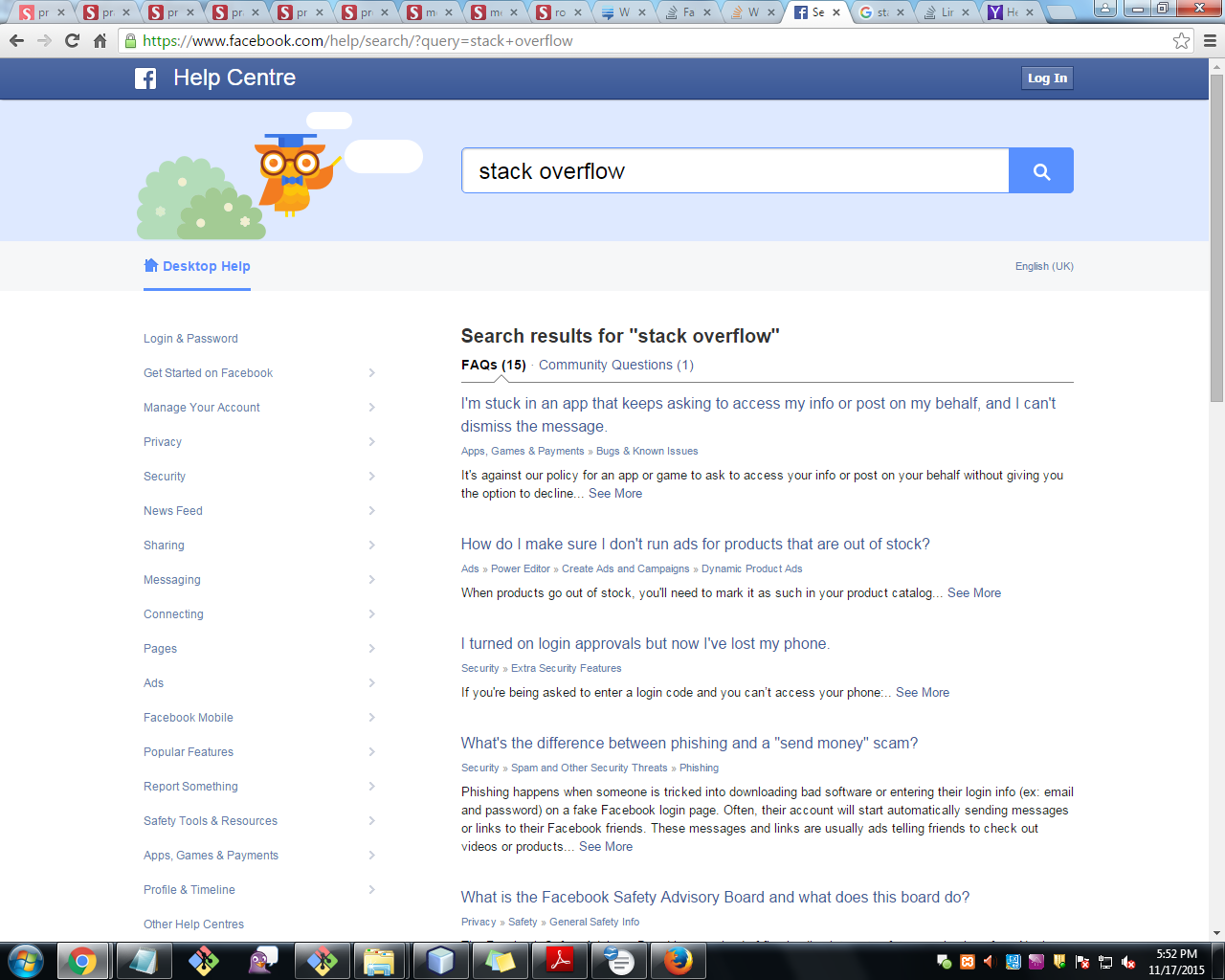
Task: Open the Windows Start orb
Action: click(26, 960)
